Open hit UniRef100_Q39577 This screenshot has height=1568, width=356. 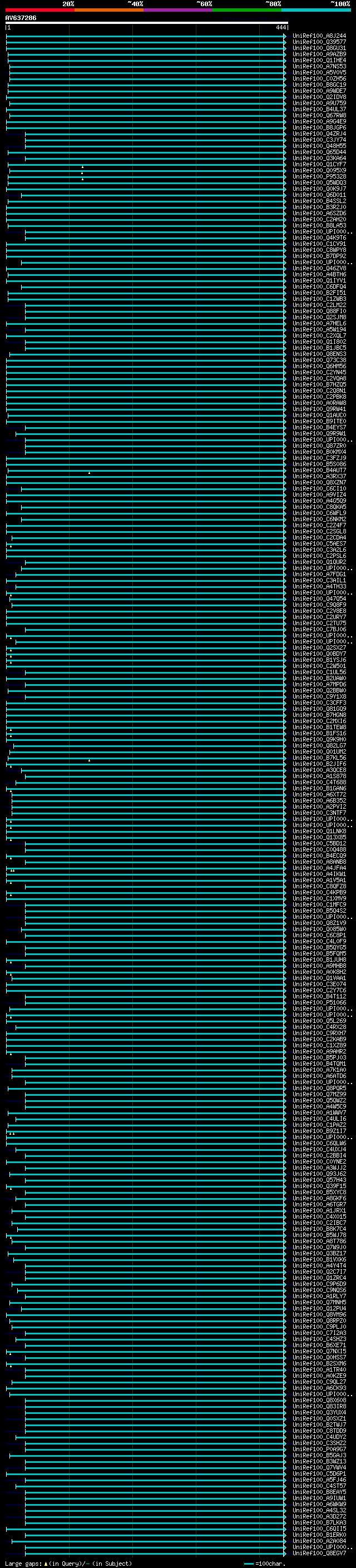pos(319,42)
